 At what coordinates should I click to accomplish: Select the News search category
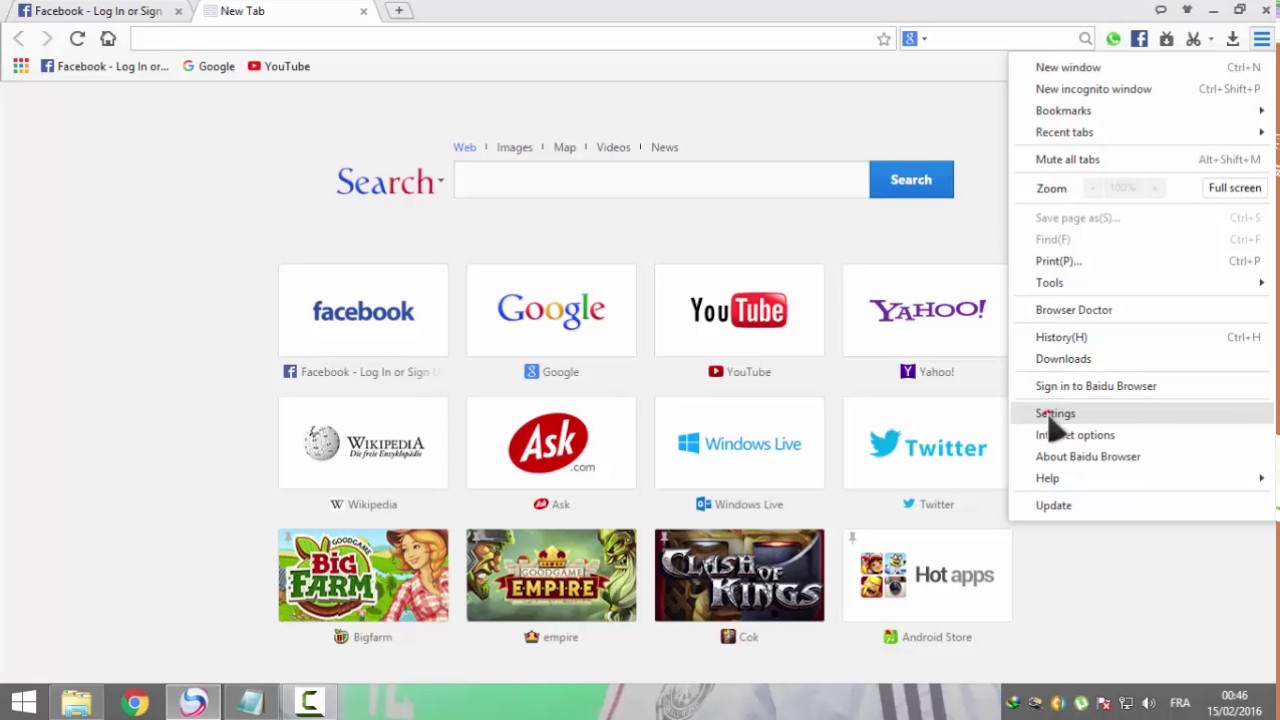point(665,147)
